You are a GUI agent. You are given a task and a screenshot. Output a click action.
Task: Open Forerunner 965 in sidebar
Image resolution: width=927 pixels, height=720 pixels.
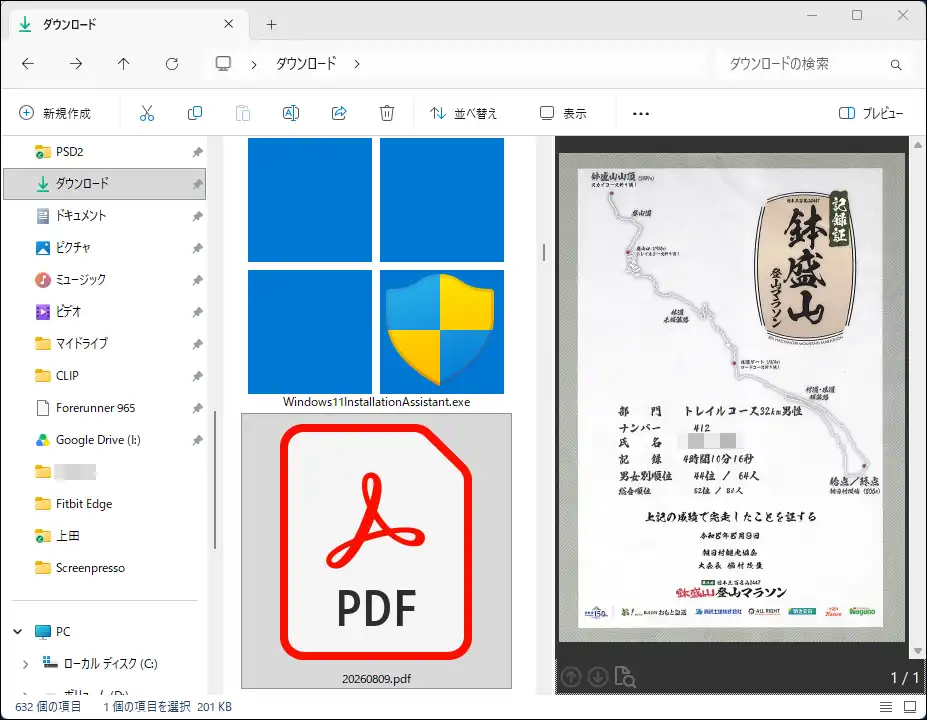pos(104,408)
